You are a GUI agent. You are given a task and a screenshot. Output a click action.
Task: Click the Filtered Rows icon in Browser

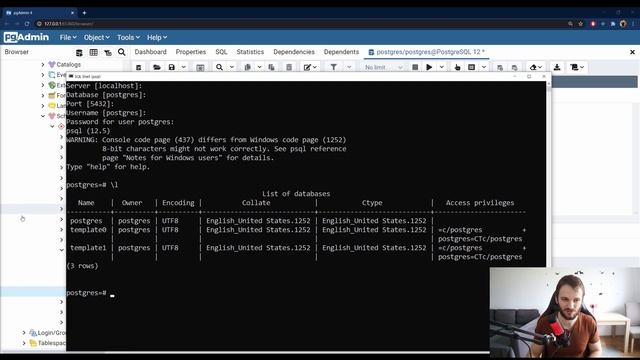click(x=108, y=52)
